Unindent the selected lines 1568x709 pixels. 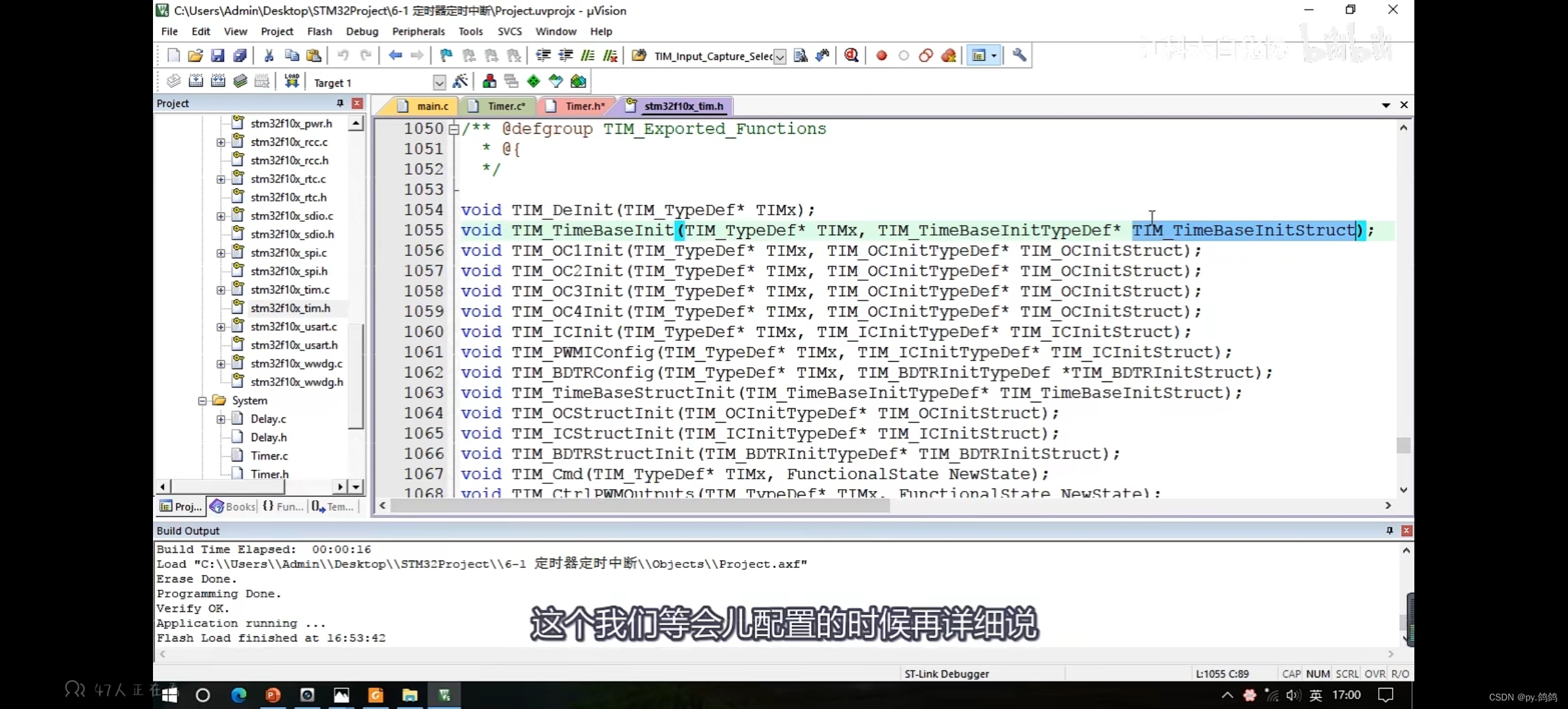tap(565, 56)
